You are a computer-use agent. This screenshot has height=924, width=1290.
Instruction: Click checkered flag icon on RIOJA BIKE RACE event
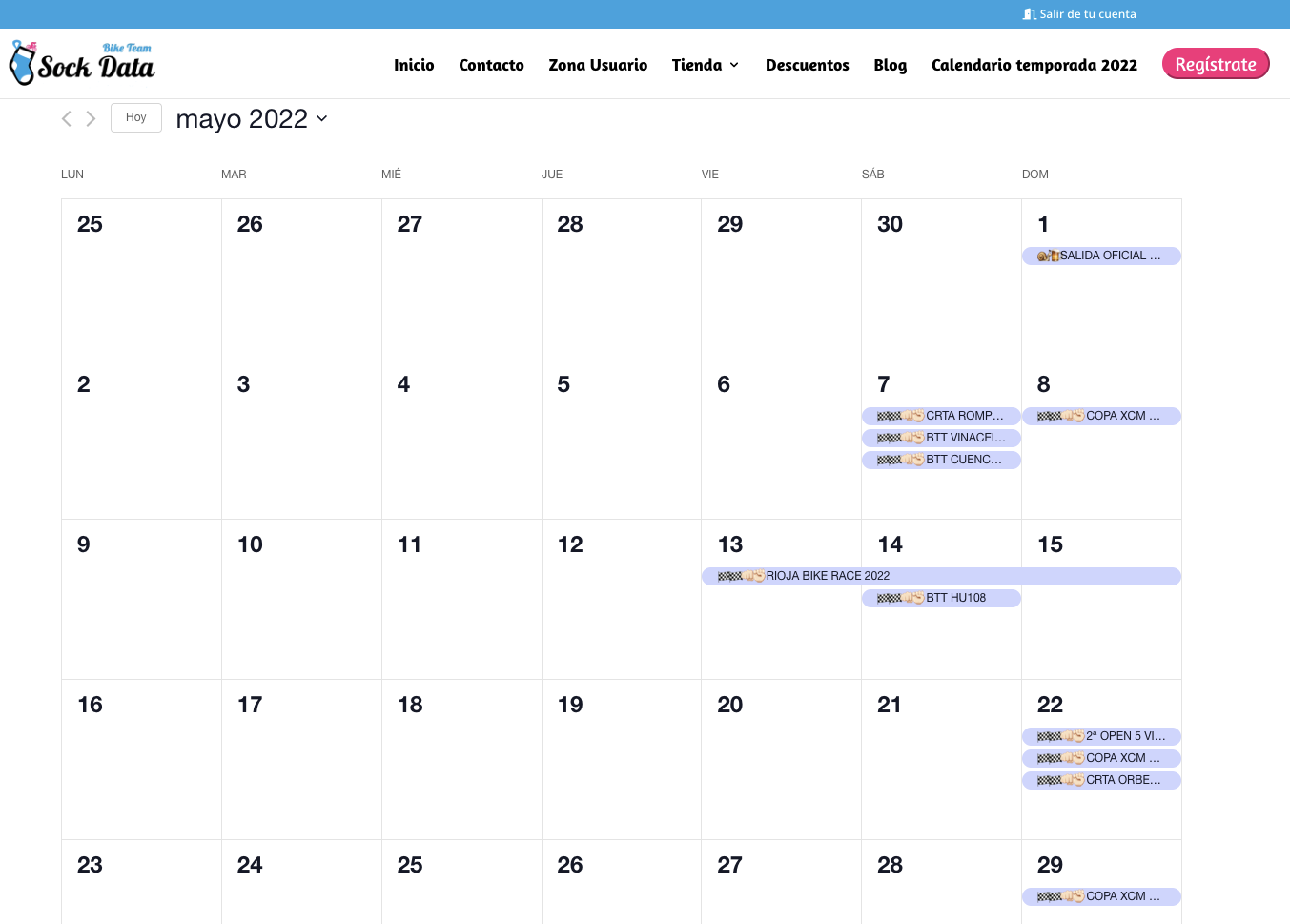(x=730, y=576)
